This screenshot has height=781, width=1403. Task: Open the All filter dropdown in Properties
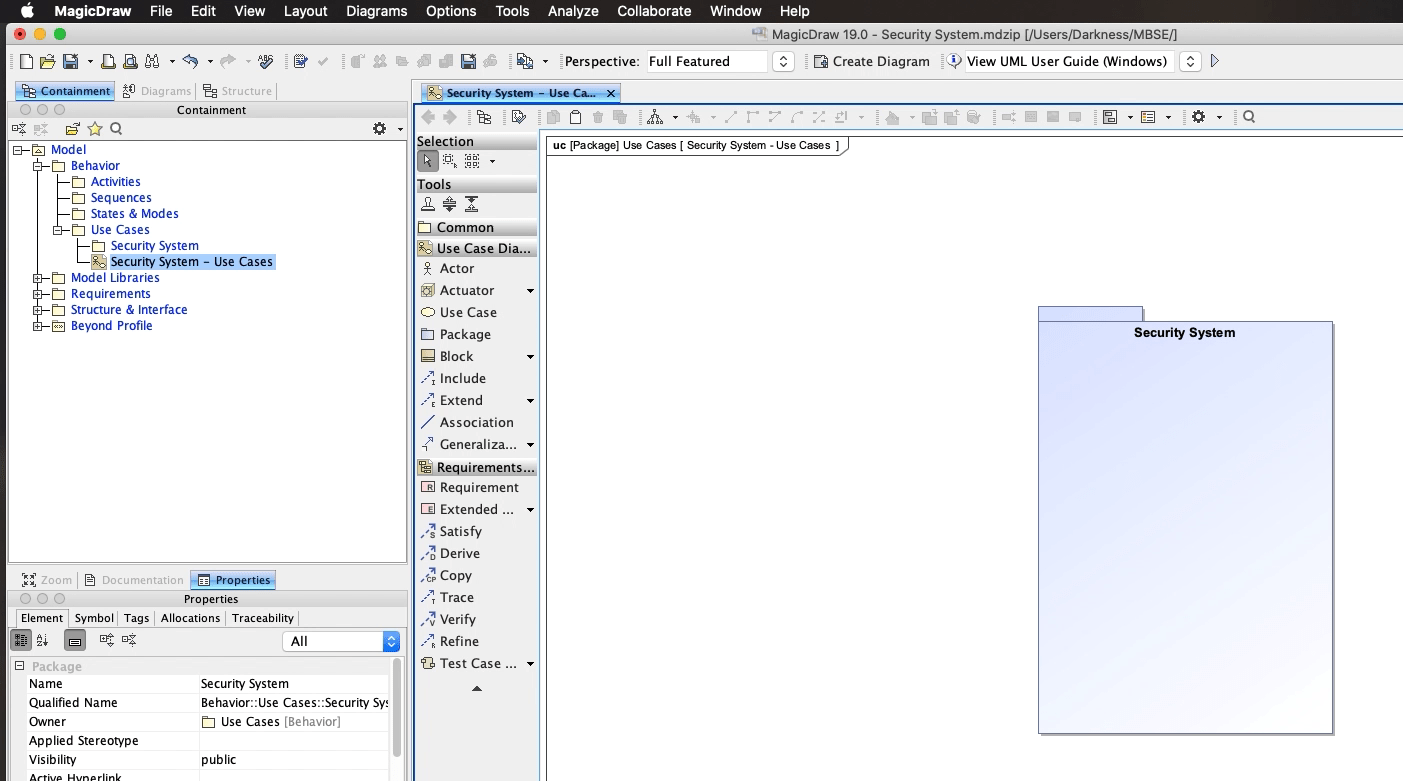(x=341, y=641)
